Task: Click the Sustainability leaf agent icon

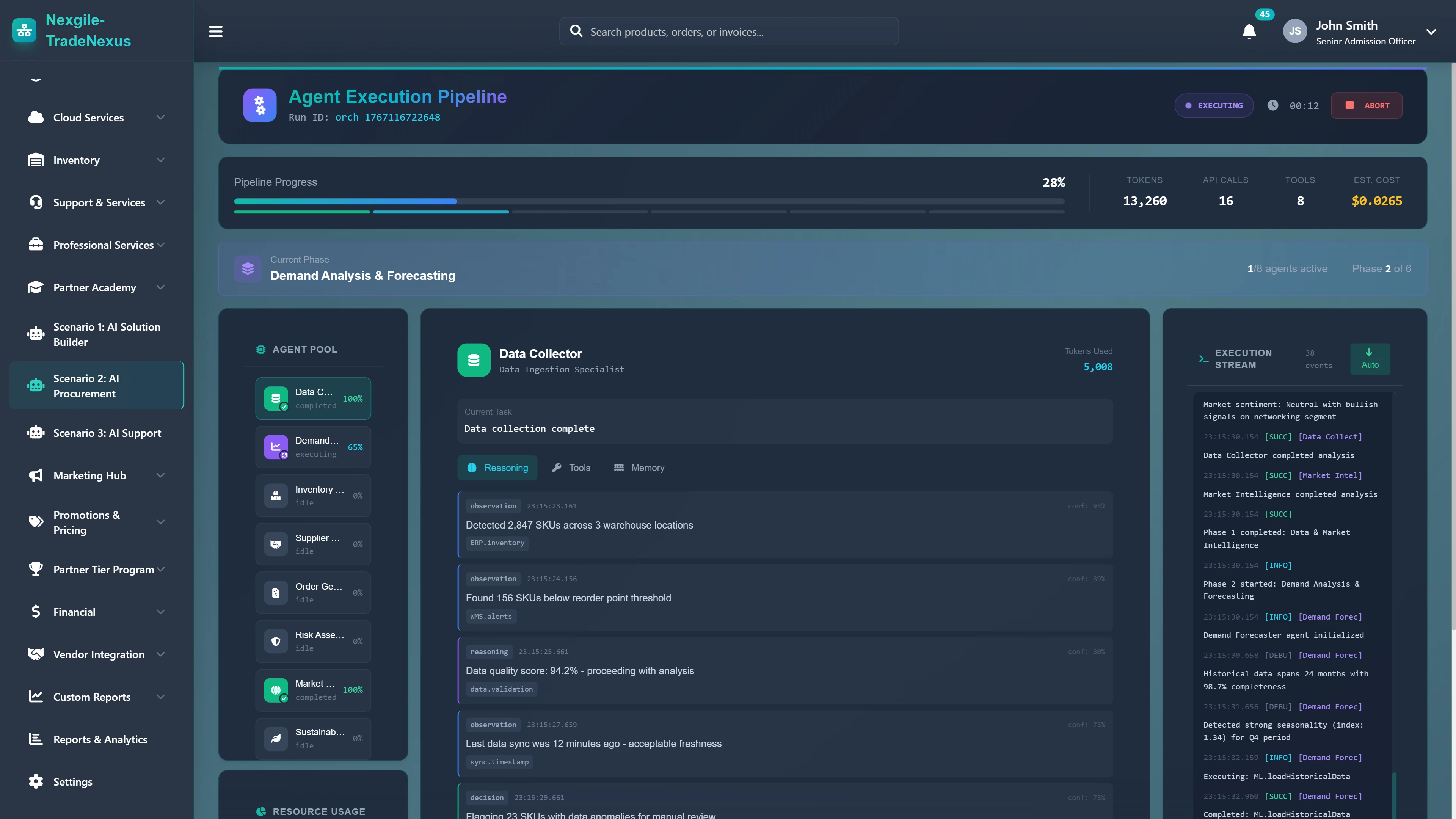Action: (x=276, y=739)
